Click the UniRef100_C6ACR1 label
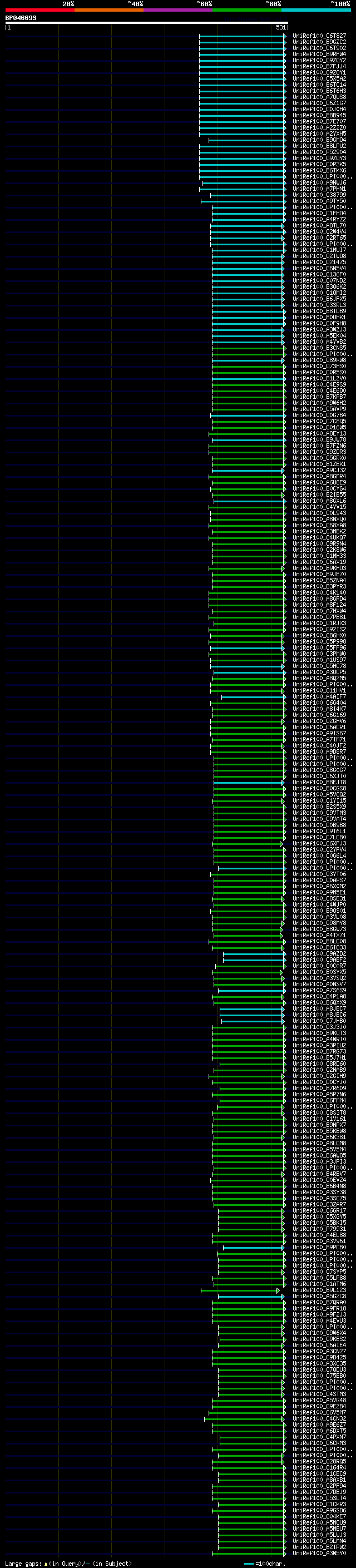 coord(319,728)
